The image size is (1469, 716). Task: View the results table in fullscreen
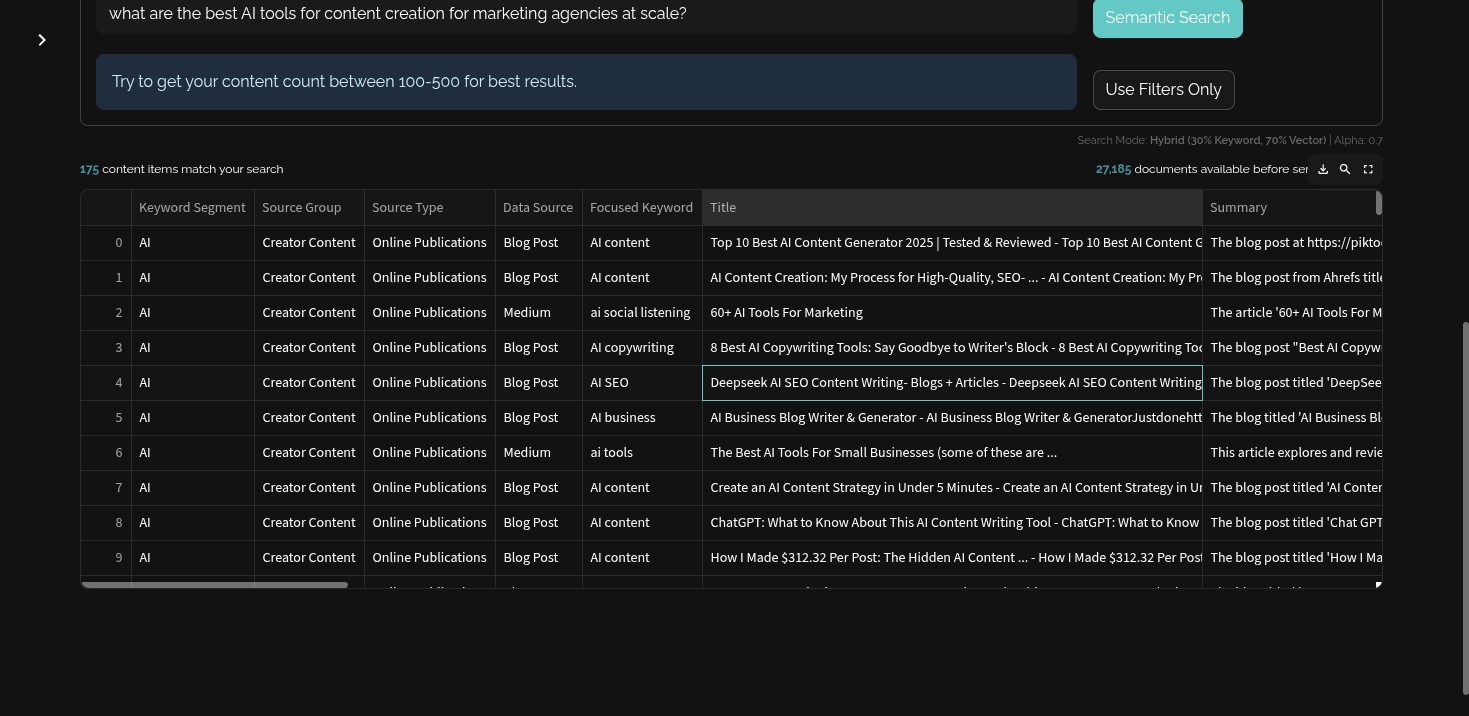point(1368,170)
